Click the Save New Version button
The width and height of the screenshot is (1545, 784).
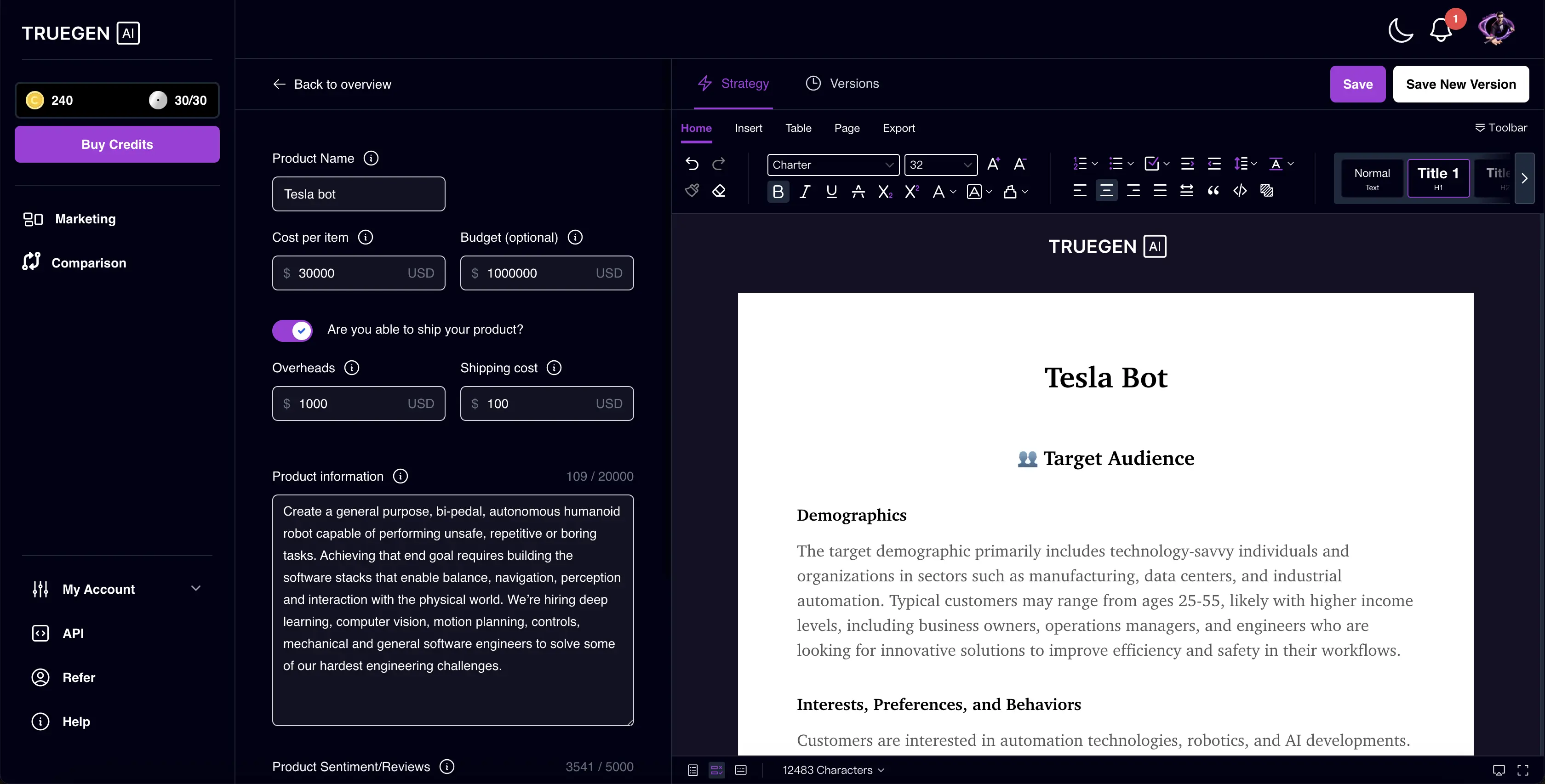tap(1460, 84)
